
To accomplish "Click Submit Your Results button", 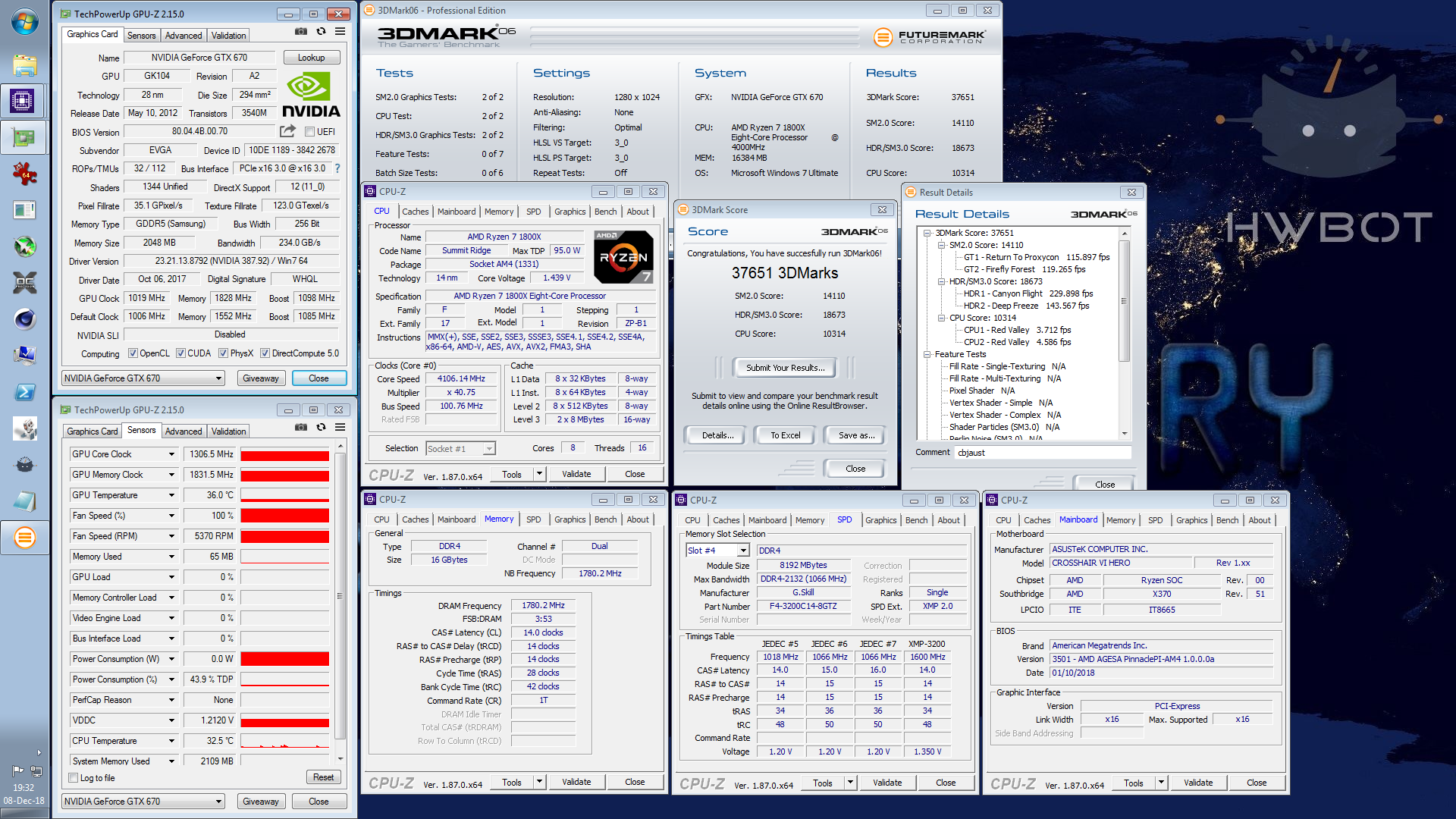I will (784, 368).
